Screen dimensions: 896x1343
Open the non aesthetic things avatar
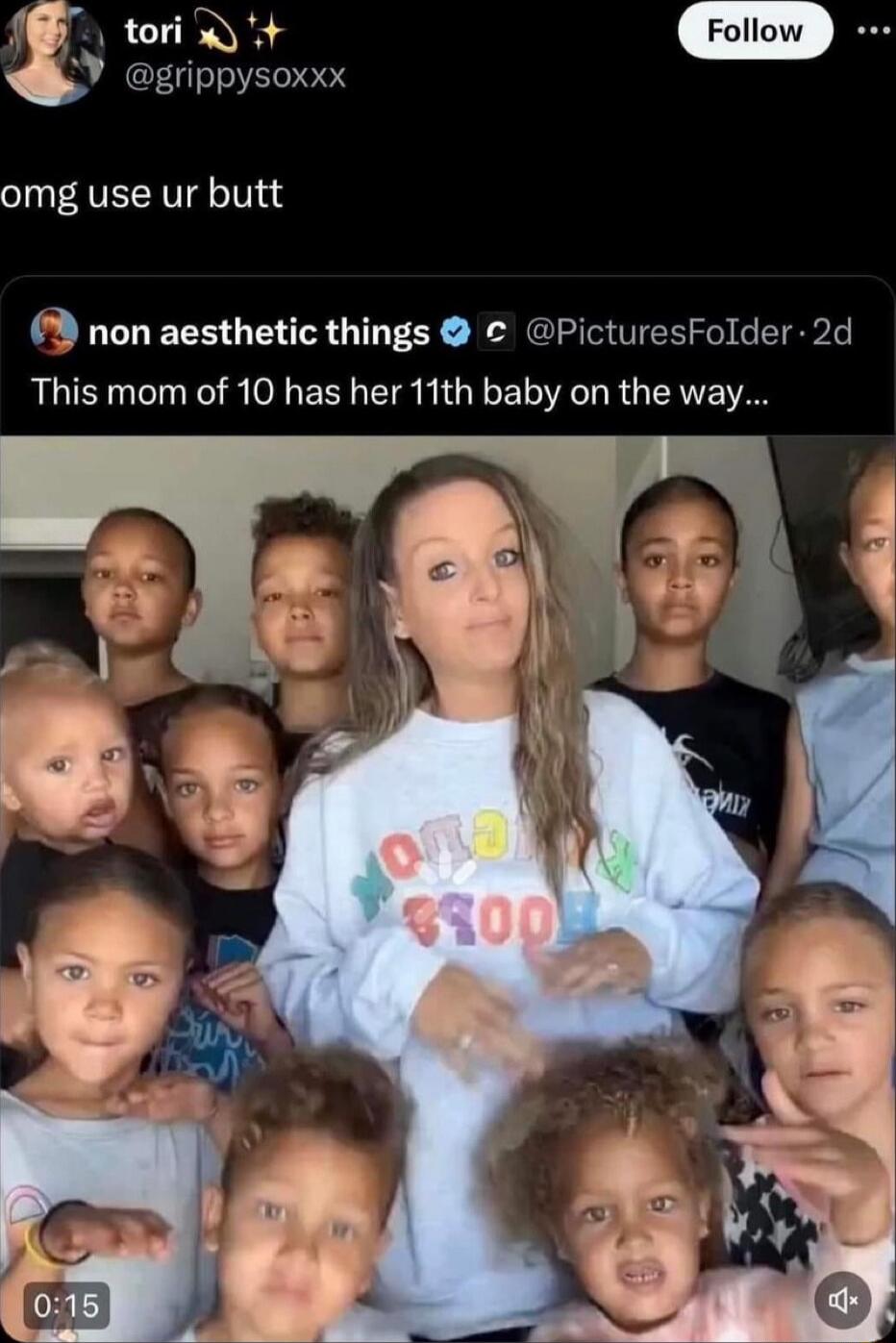[x=55, y=333]
